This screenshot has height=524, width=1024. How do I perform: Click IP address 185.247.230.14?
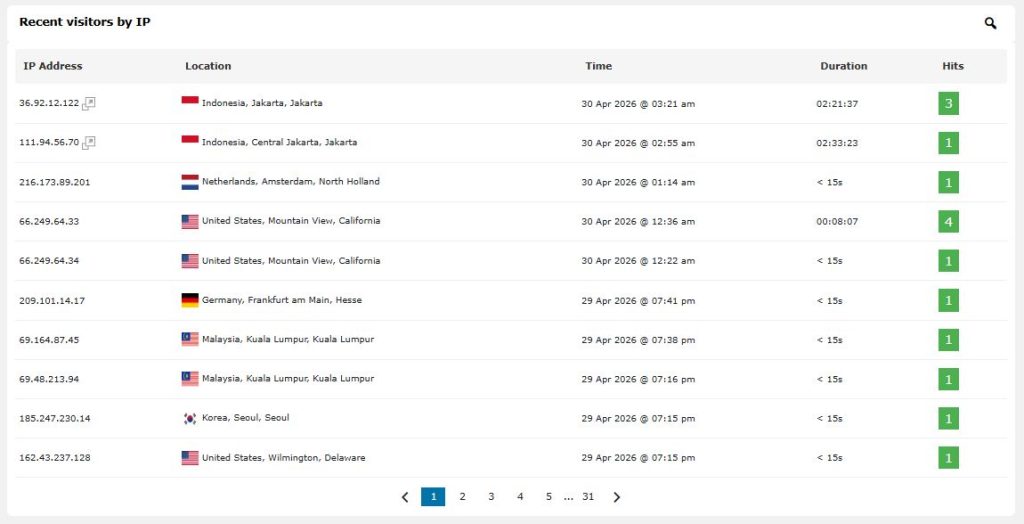pyautogui.click(x=55, y=418)
